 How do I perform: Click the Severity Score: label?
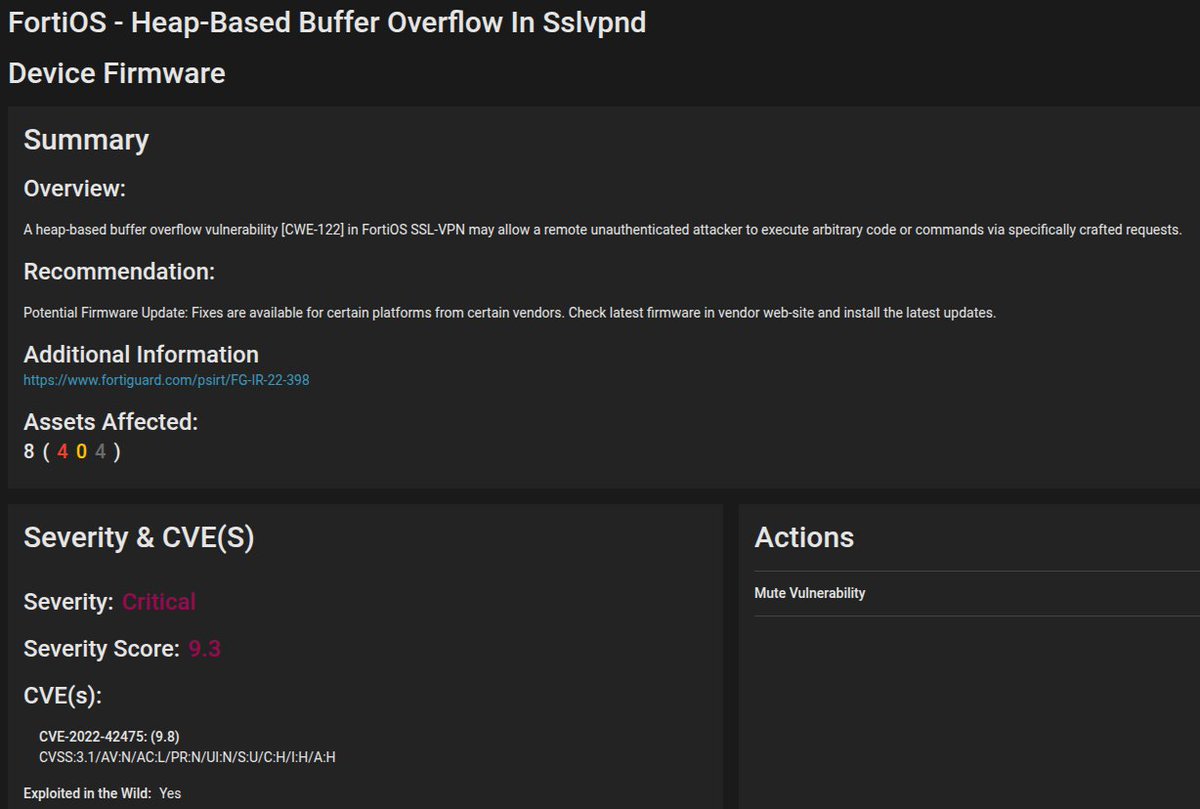pyautogui.click(x=102, y=649)
